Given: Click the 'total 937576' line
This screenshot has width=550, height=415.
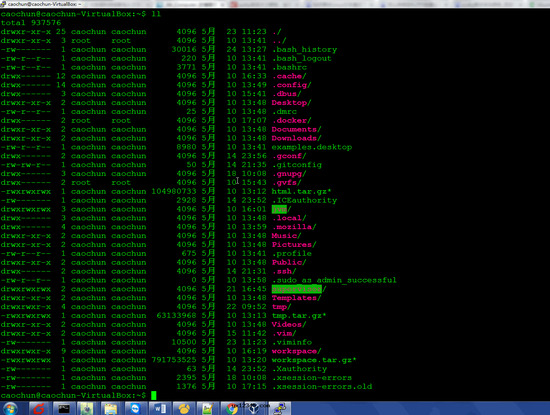Looking at the screenshot, I should (x=31, y=23).
